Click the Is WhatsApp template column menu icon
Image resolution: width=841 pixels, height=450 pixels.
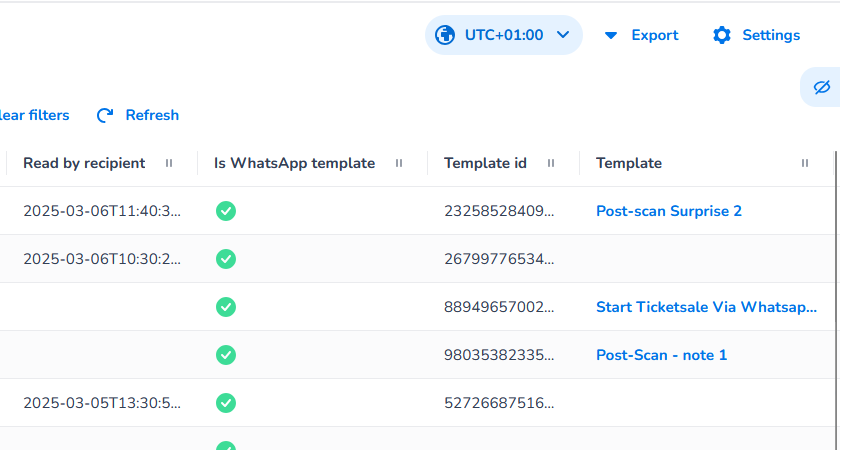click(399, 163)
